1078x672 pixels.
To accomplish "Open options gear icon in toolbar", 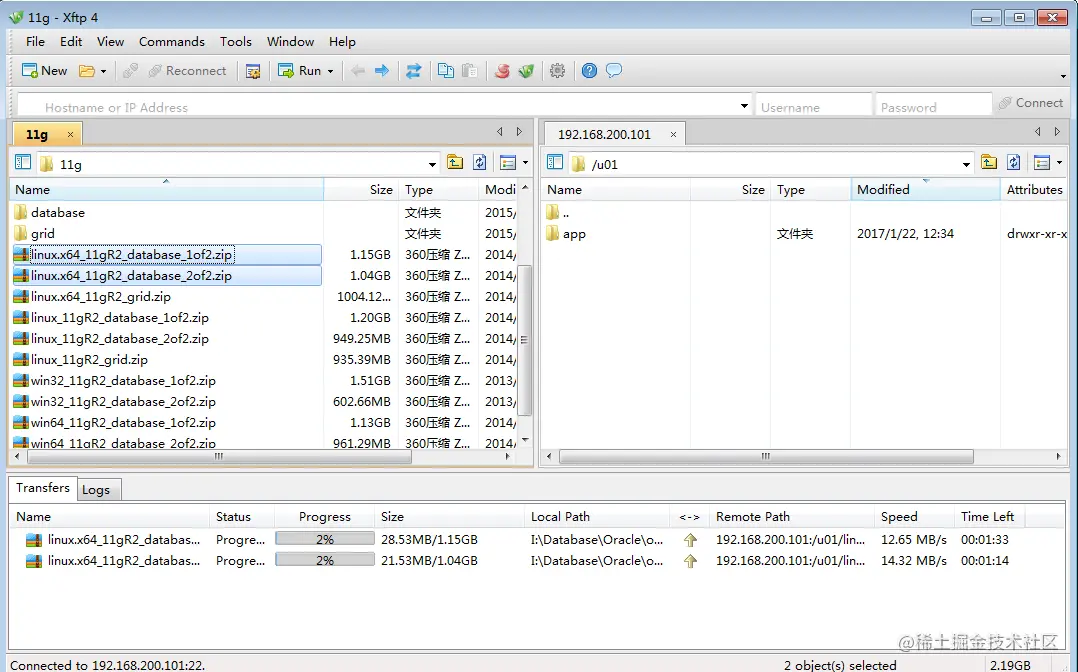I will click(x=558, y=71).
